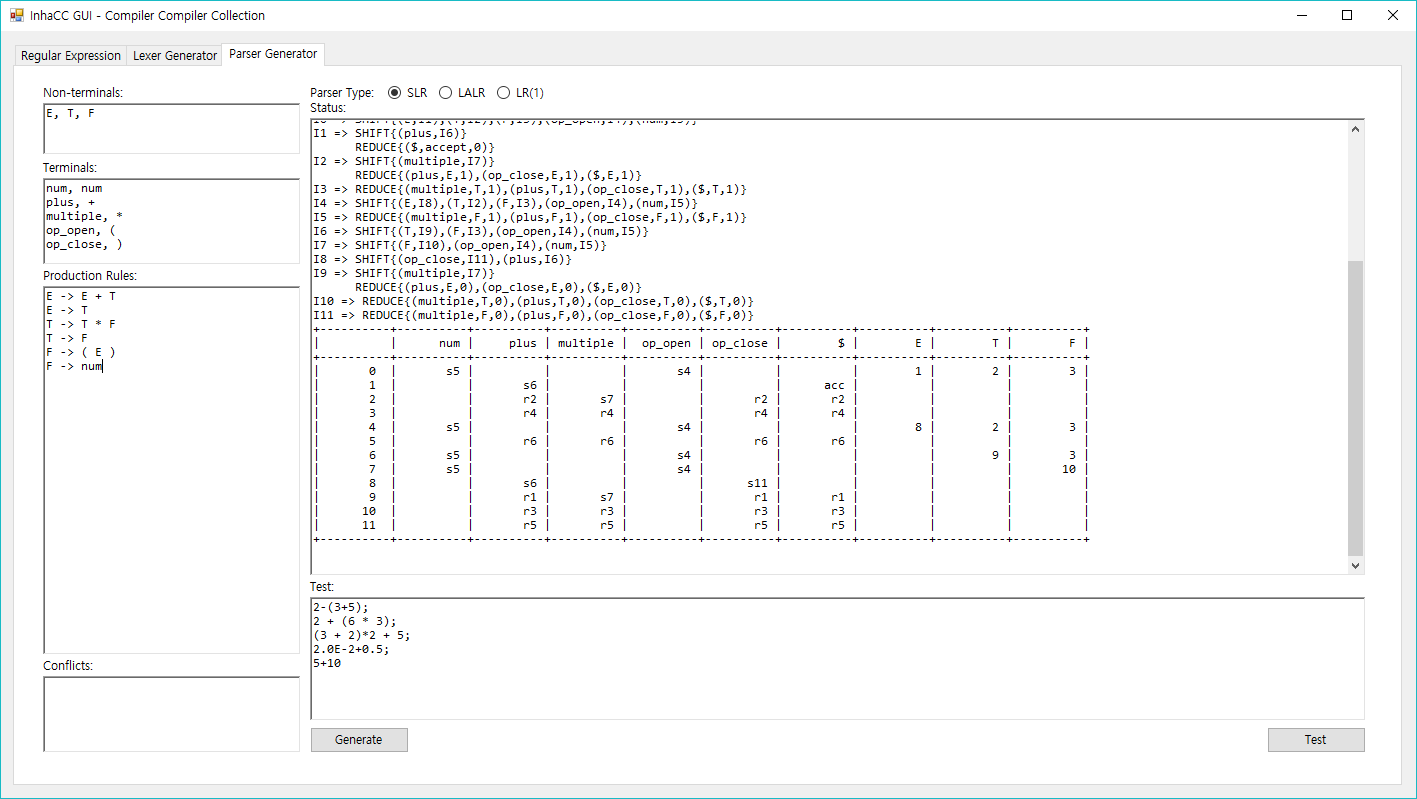Click the 'F -> ( E )' production rule
This screenshot has height=799, width=1417.
point(81,353)
